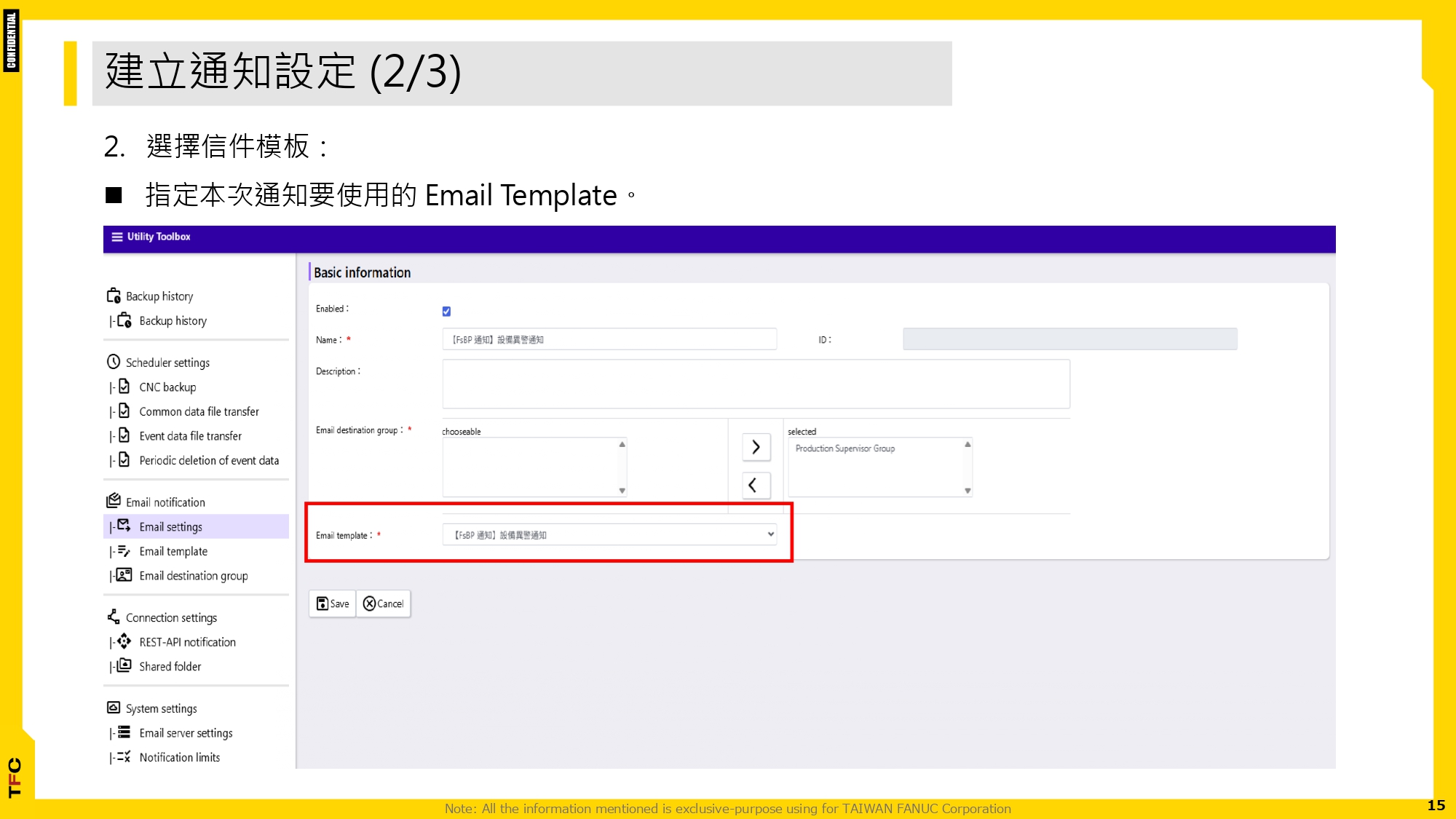Click the Notification limits icon
The image size is (1456, 819).
(x=122, y=757)
